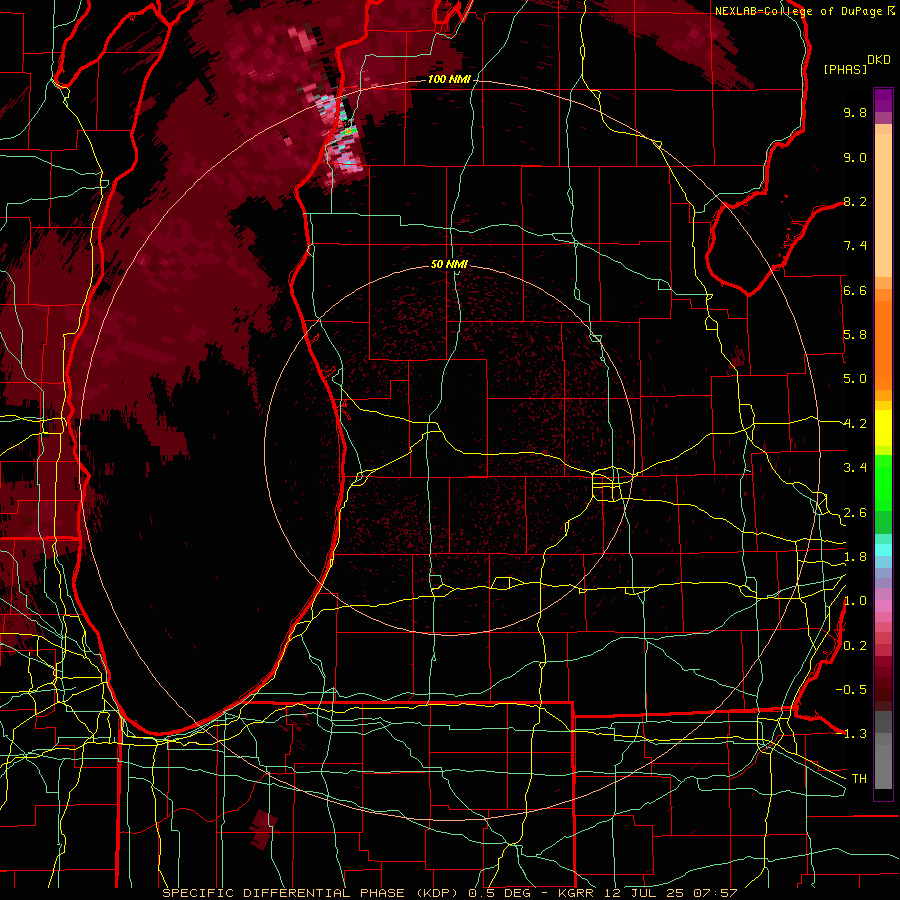Click the 5.8 legend scale value

pyautogui.click(x=855, y=335)
